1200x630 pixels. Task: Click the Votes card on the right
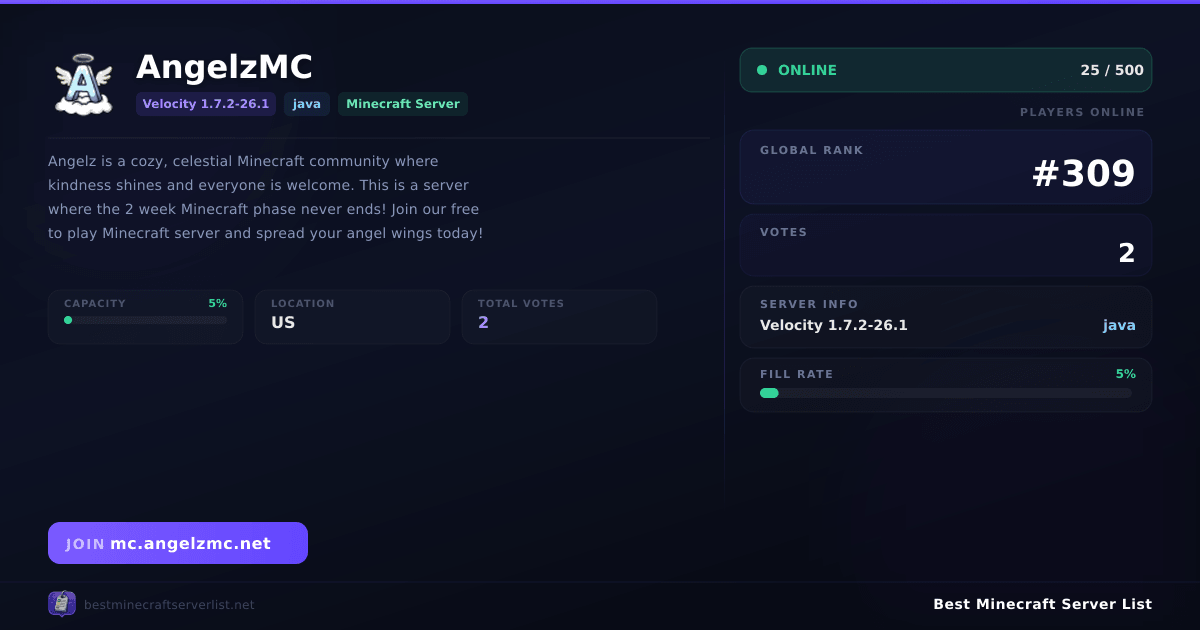click(x=946, y=245)
